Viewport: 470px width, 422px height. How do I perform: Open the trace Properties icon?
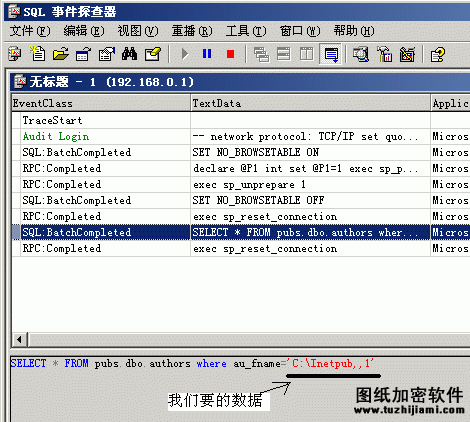click(107, 54)
